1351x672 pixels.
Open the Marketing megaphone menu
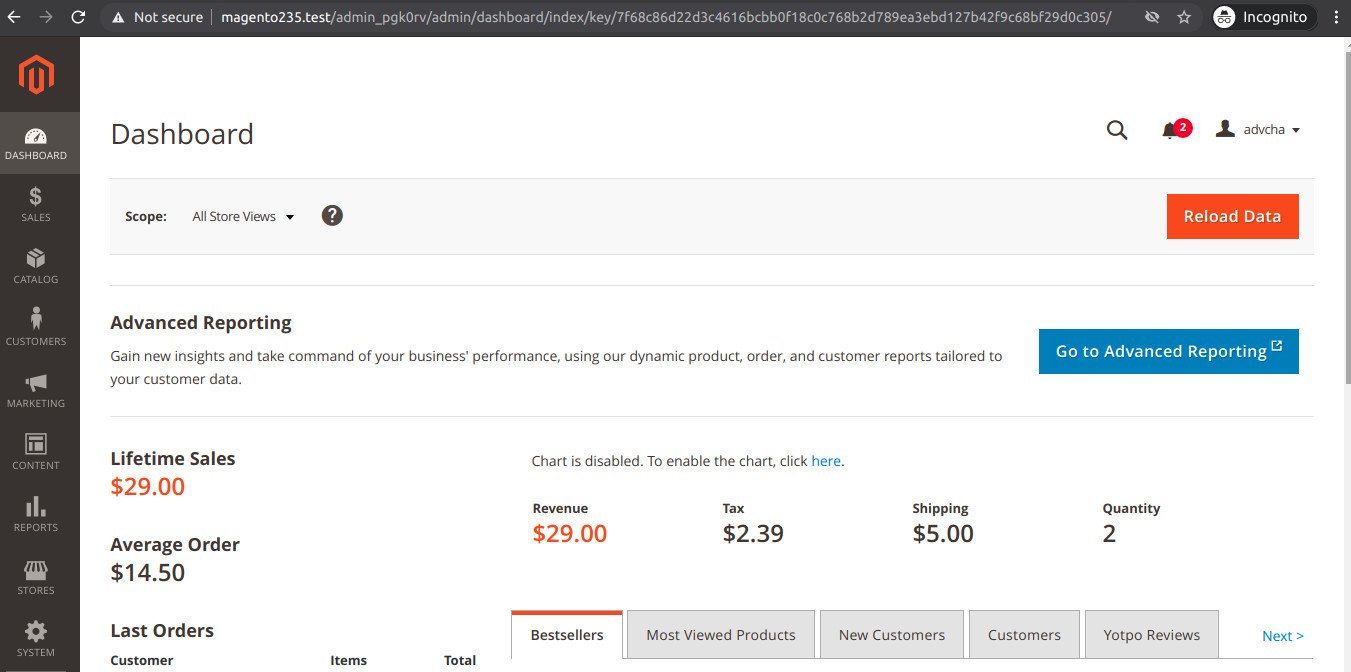point(36,390)
